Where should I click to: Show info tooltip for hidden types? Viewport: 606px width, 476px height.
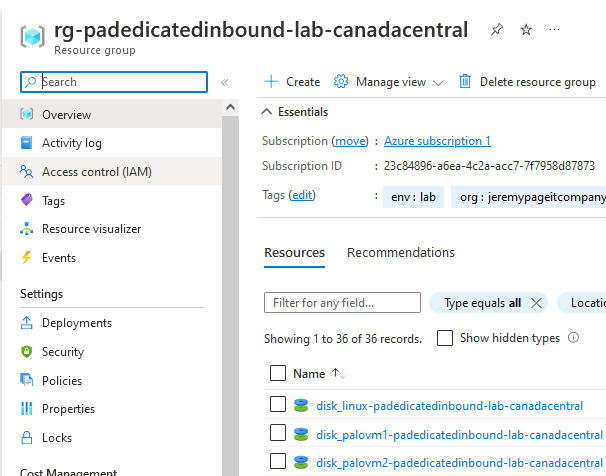click(x=574, y=338)
